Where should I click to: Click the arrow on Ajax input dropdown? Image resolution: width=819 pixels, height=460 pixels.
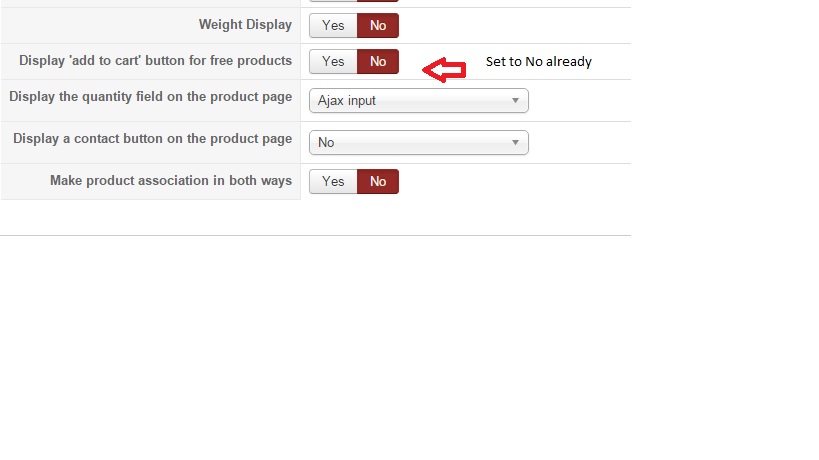(515, 101)
